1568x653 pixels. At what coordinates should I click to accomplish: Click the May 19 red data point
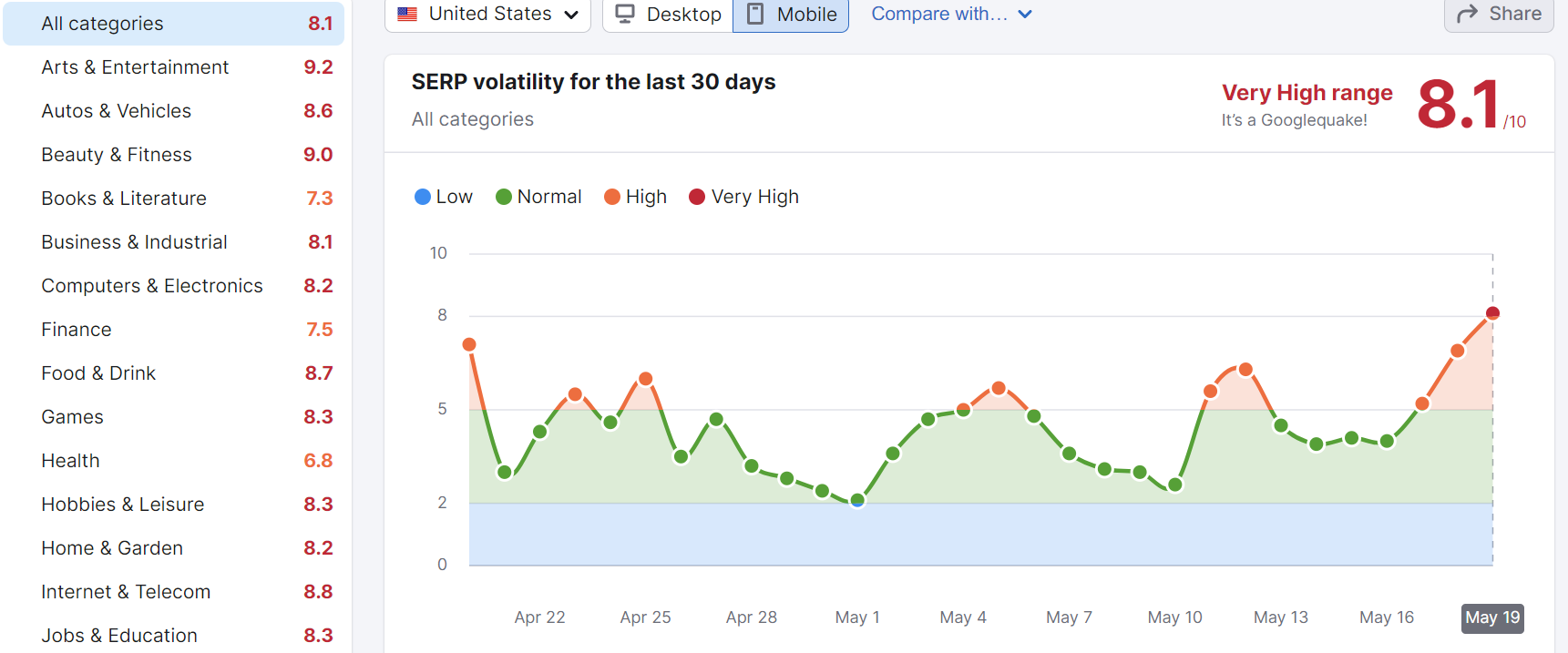click(x=1492, y=313)
